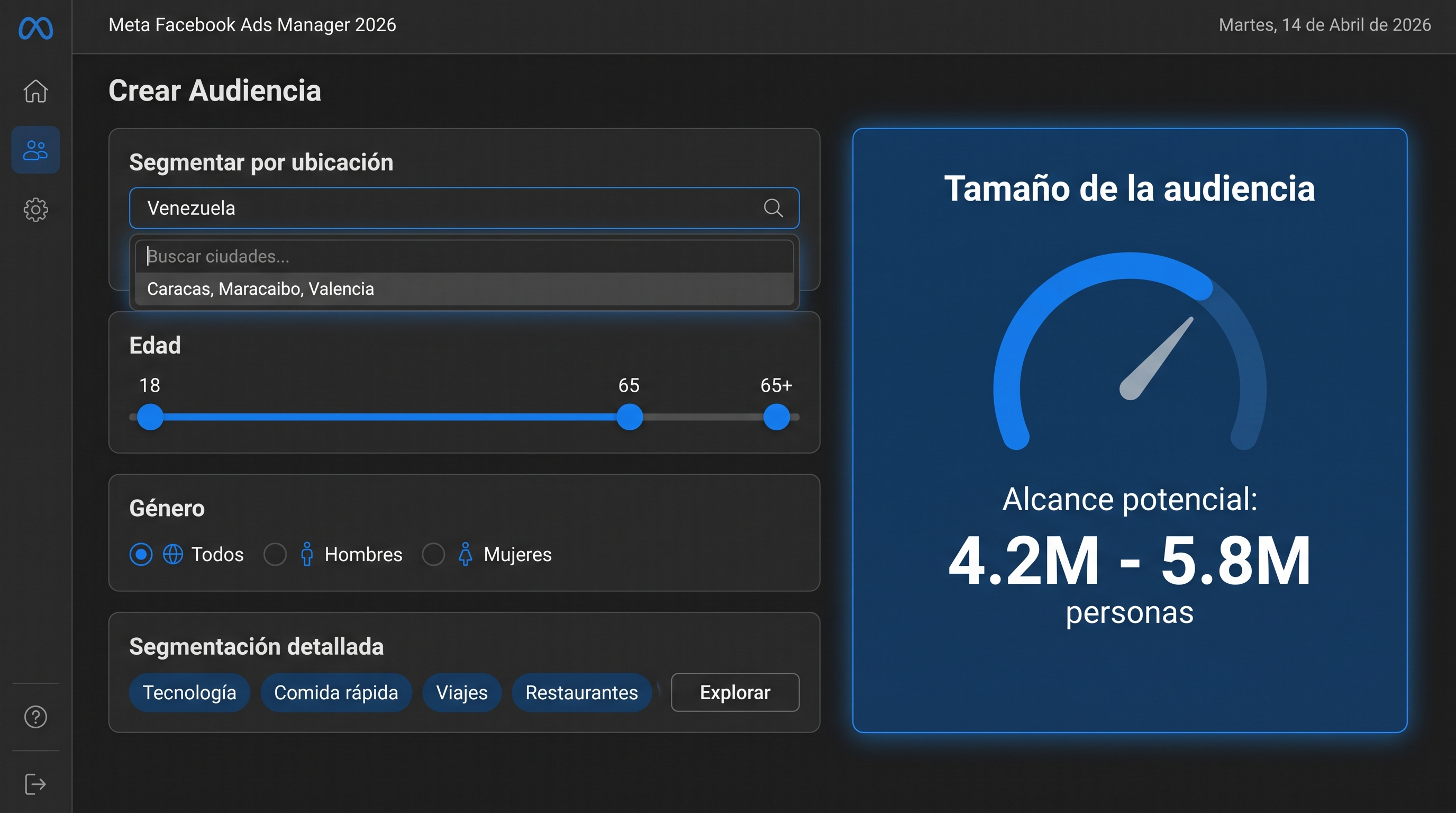Select the Mujeres radio button
Screen dimensions: 1456x813
point(433,554)
